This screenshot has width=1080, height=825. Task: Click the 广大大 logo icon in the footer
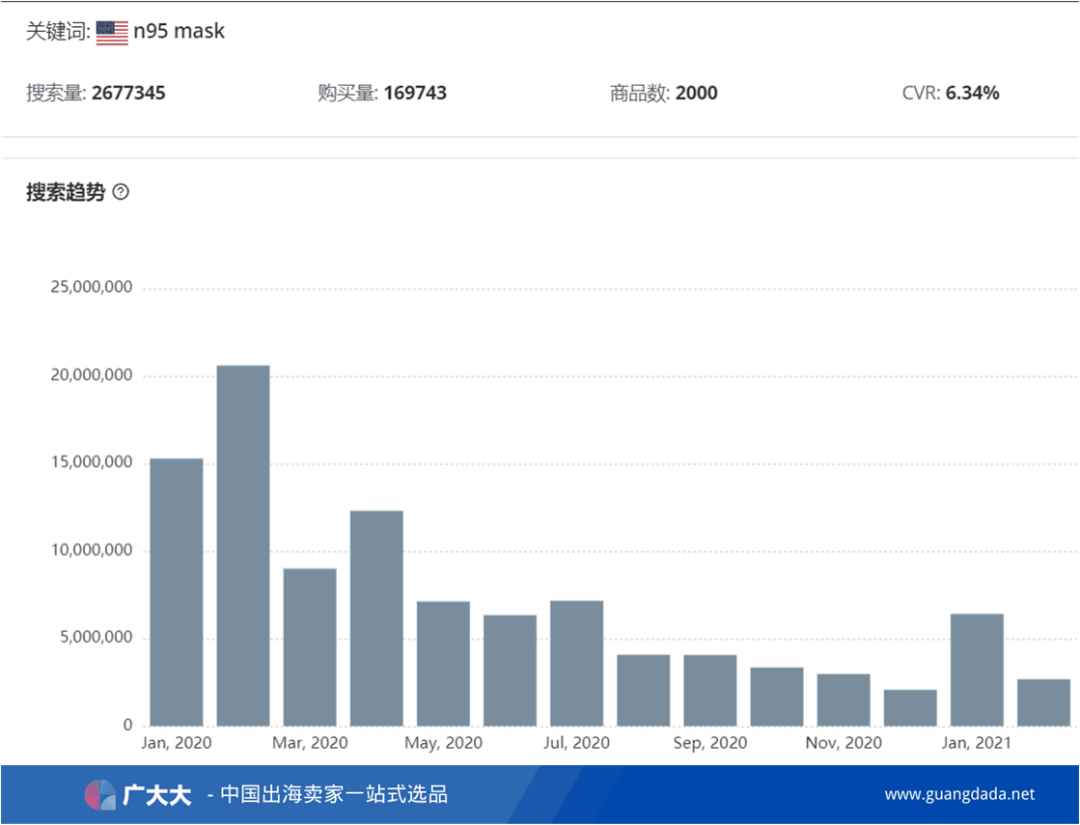coord(101,795)
